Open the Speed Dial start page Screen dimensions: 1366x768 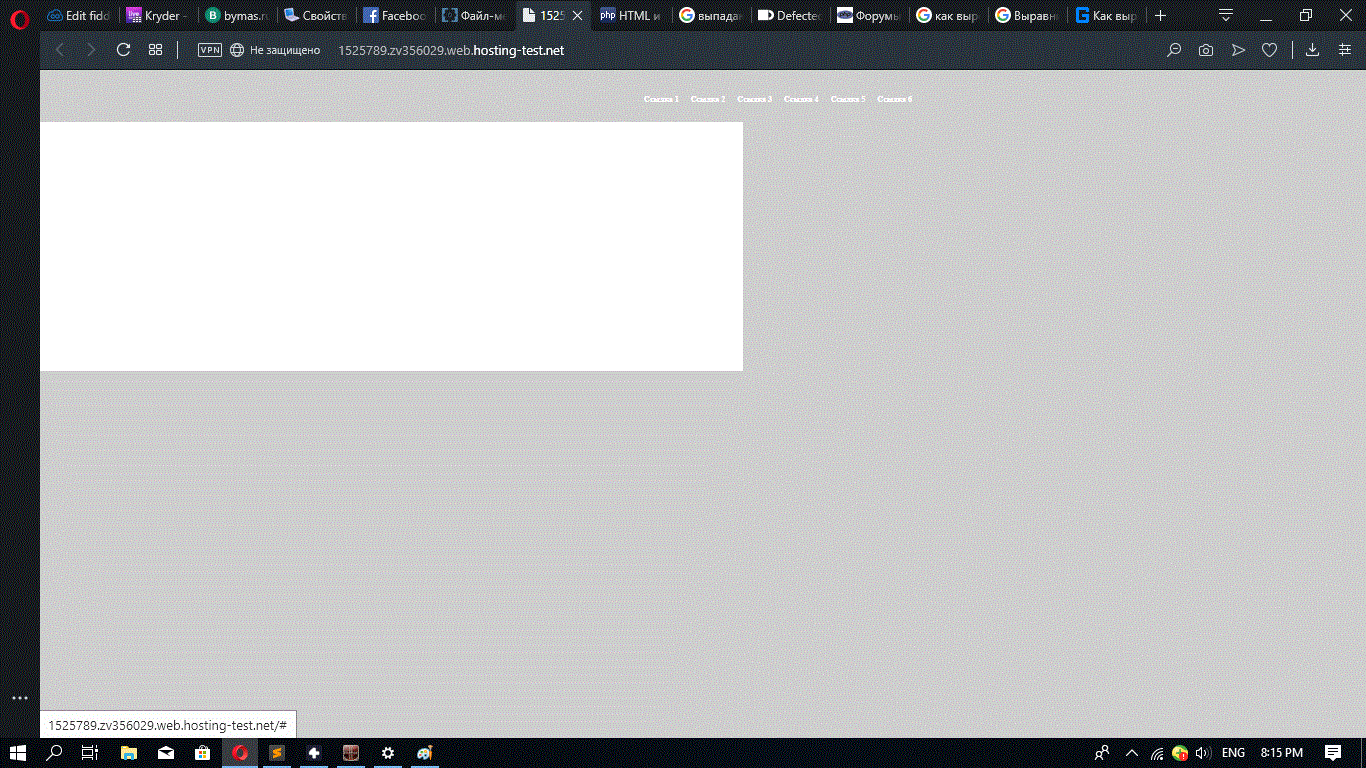pyautogui.click(x=155, y=50)
